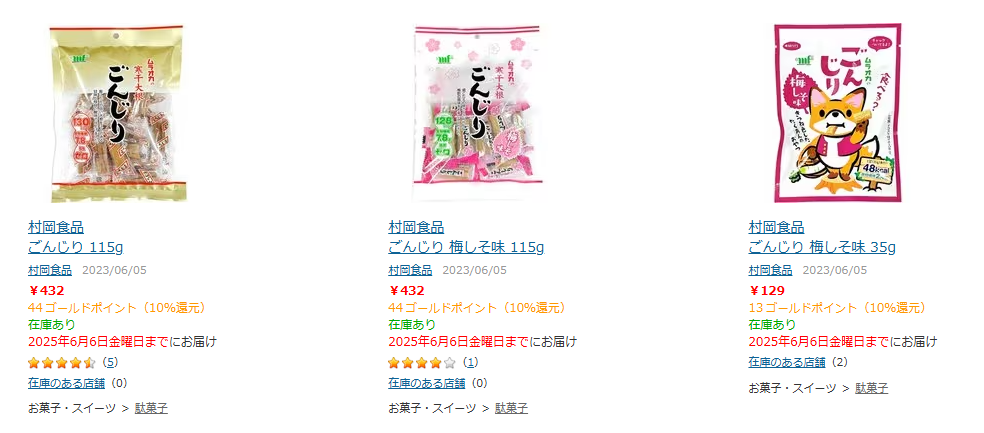
Task: Check 在庫のある店舗 for 梅しそ味 115g
Action: pos(427,383)
